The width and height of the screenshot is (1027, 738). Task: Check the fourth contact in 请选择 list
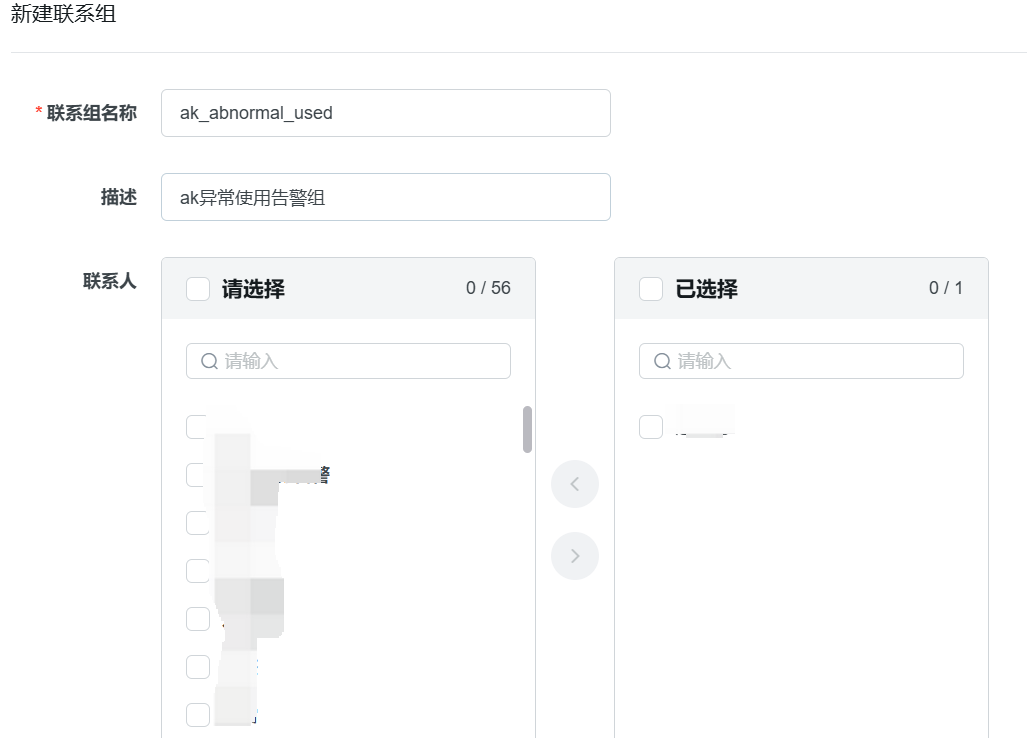point(198,571)
